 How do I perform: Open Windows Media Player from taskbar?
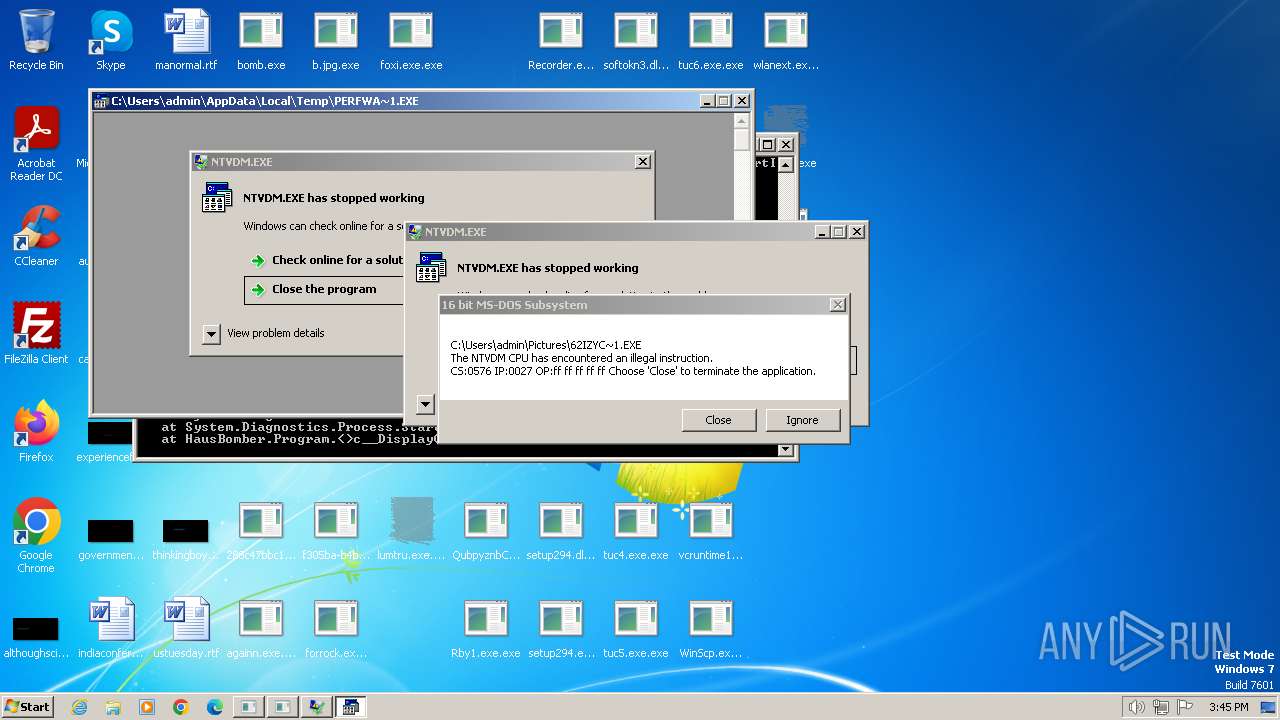pos(147,707)
